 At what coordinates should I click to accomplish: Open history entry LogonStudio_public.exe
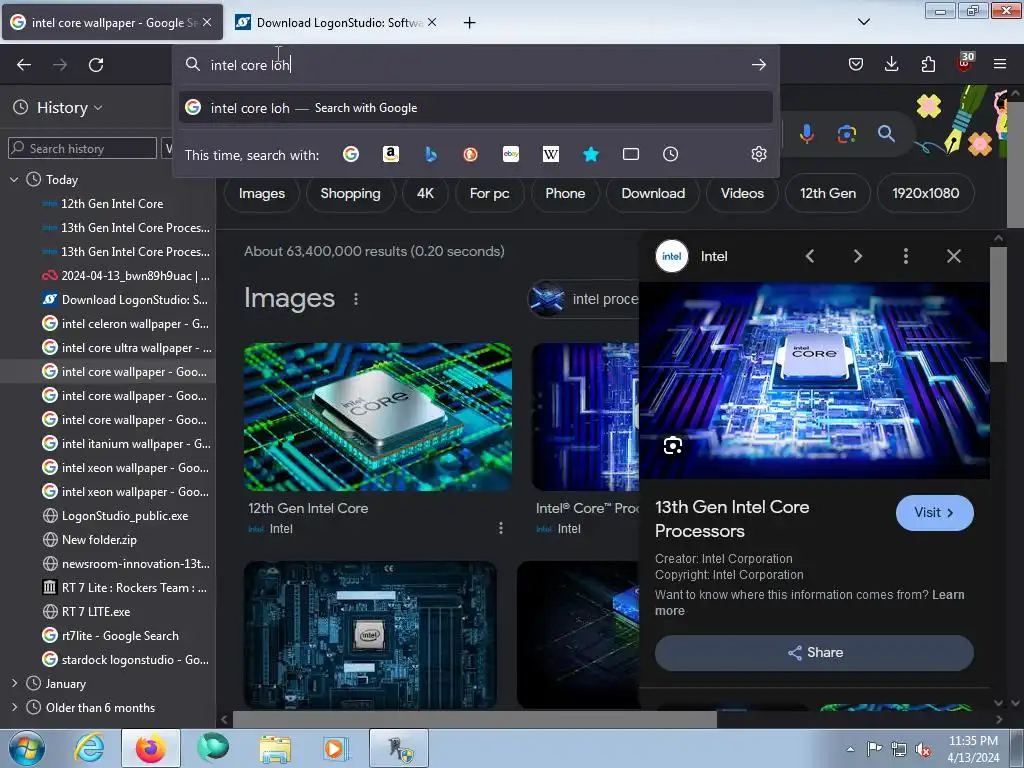click(x=115, y=515)
